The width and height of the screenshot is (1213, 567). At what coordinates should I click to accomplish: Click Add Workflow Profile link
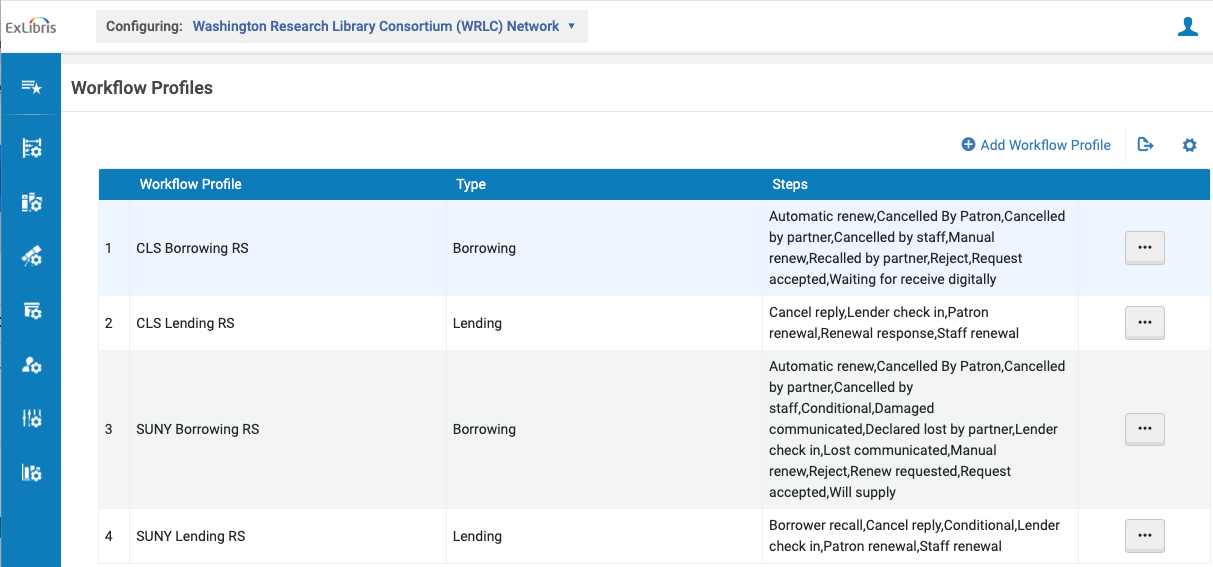(1036, 145)
